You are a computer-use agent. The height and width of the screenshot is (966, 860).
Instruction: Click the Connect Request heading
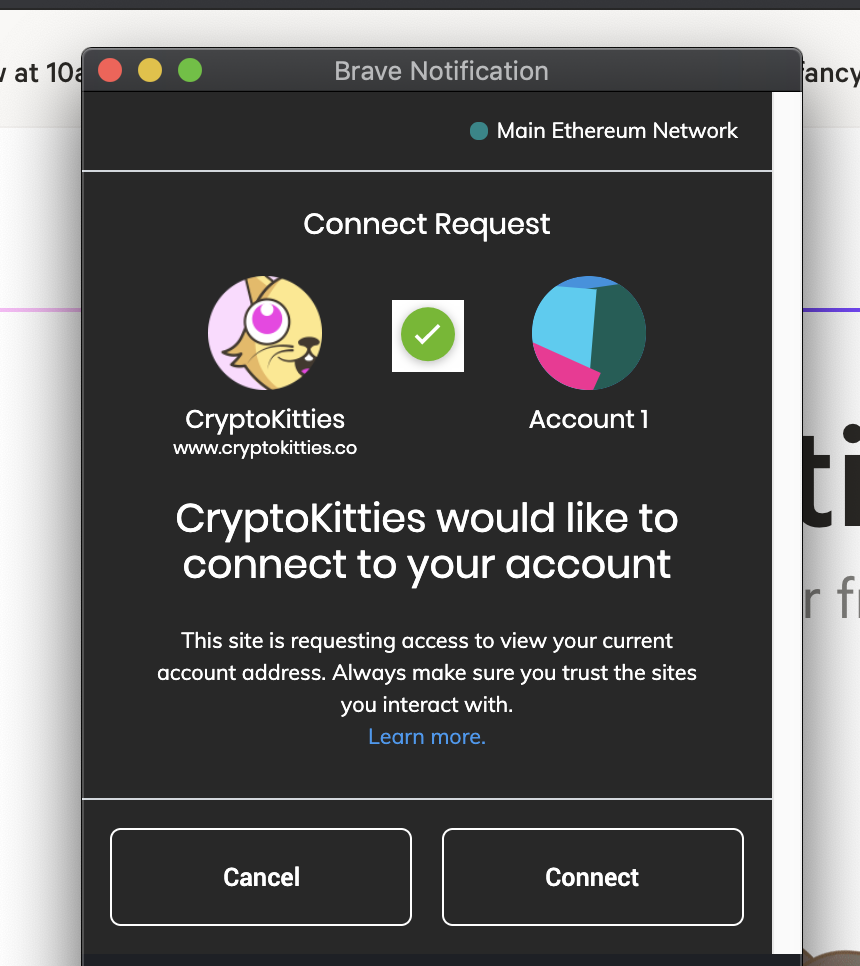[426, 224]
